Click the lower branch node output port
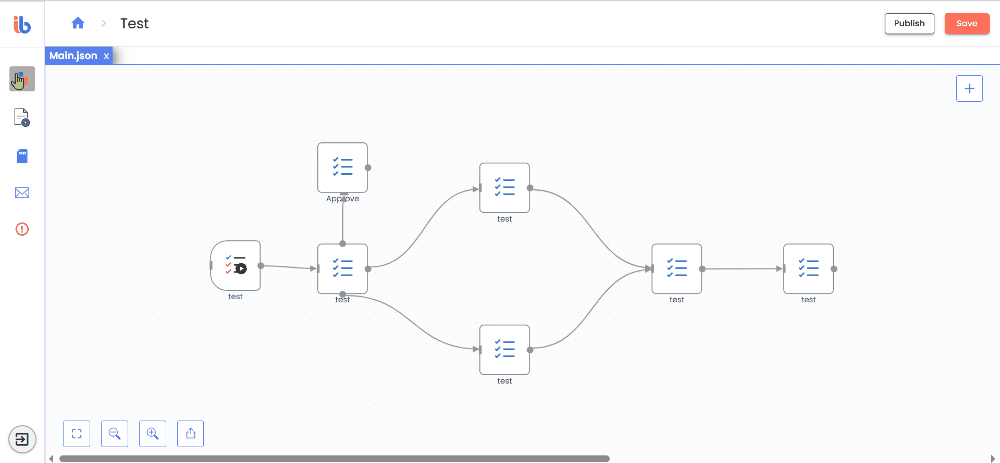Viewport: 1000px width, 463px height. tap(530, 349)
